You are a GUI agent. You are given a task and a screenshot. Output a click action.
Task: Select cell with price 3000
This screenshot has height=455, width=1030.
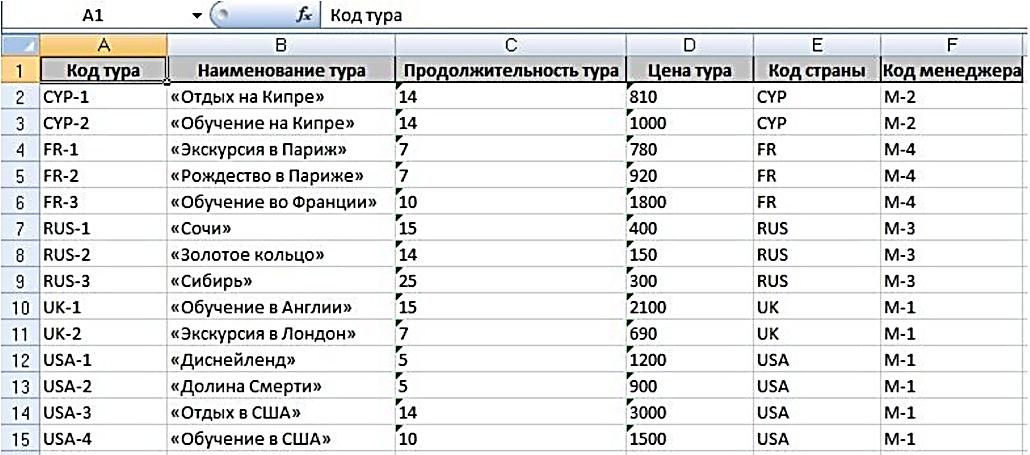point(690,412)
